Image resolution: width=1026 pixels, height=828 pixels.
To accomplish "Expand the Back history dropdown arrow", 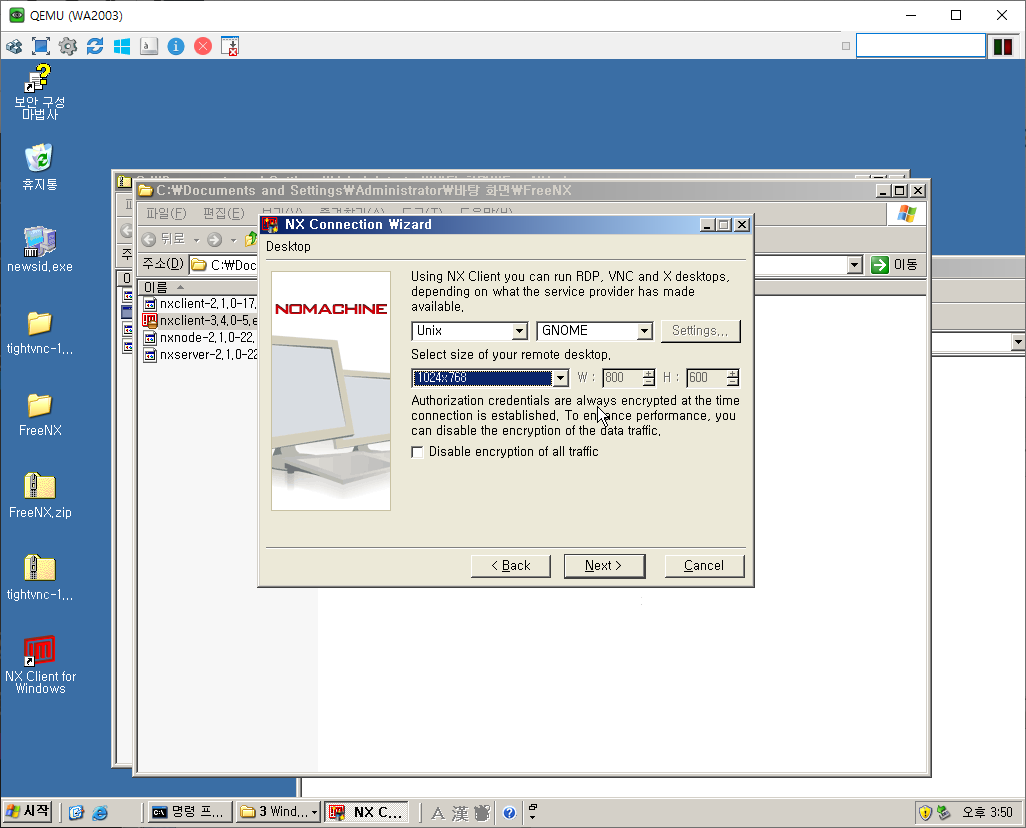I will click(196, 240).
